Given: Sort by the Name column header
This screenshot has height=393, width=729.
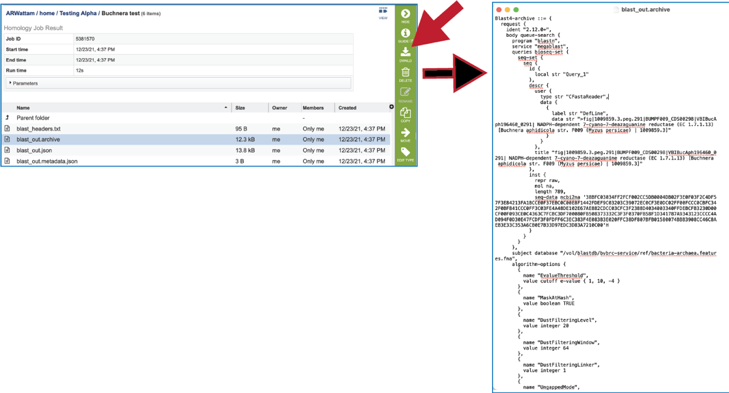Looking at the screenshot, I should 23,107.
